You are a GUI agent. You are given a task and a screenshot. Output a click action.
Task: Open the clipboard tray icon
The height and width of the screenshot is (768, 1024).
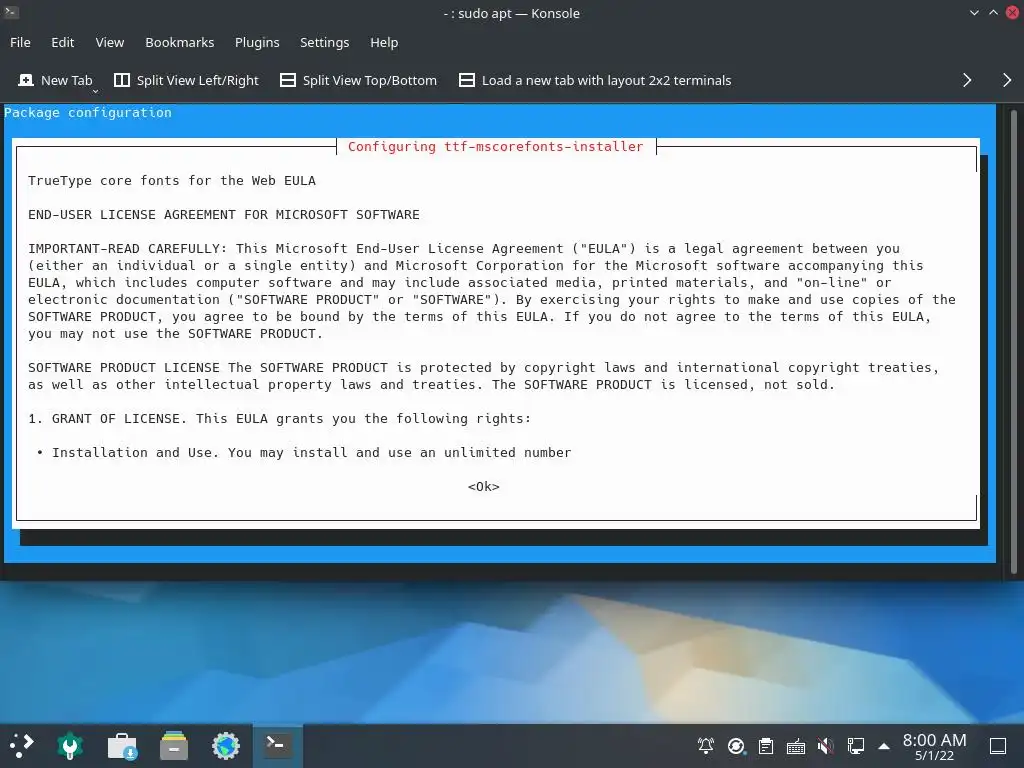pos(766,746)
